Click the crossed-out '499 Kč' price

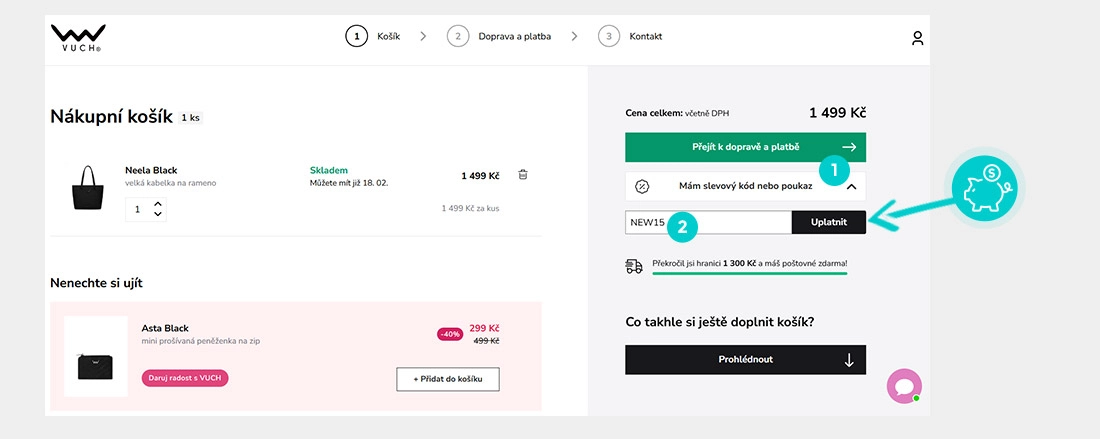pyautogui.click(x=486, y=341)
